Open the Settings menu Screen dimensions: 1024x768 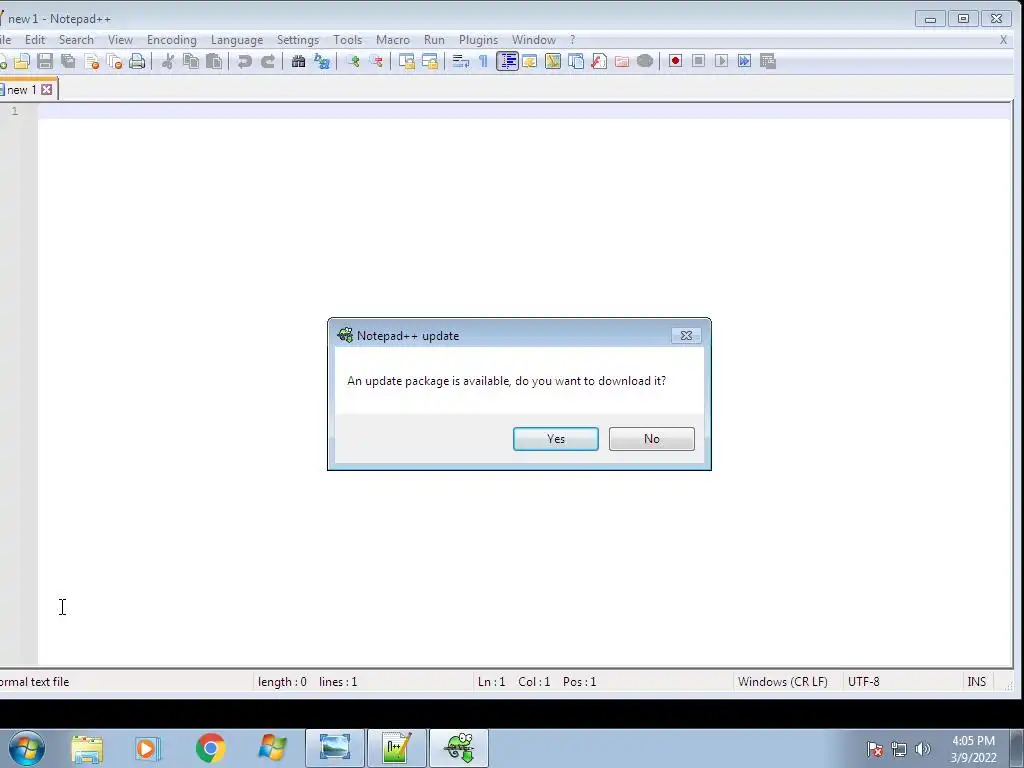(298, 40)
